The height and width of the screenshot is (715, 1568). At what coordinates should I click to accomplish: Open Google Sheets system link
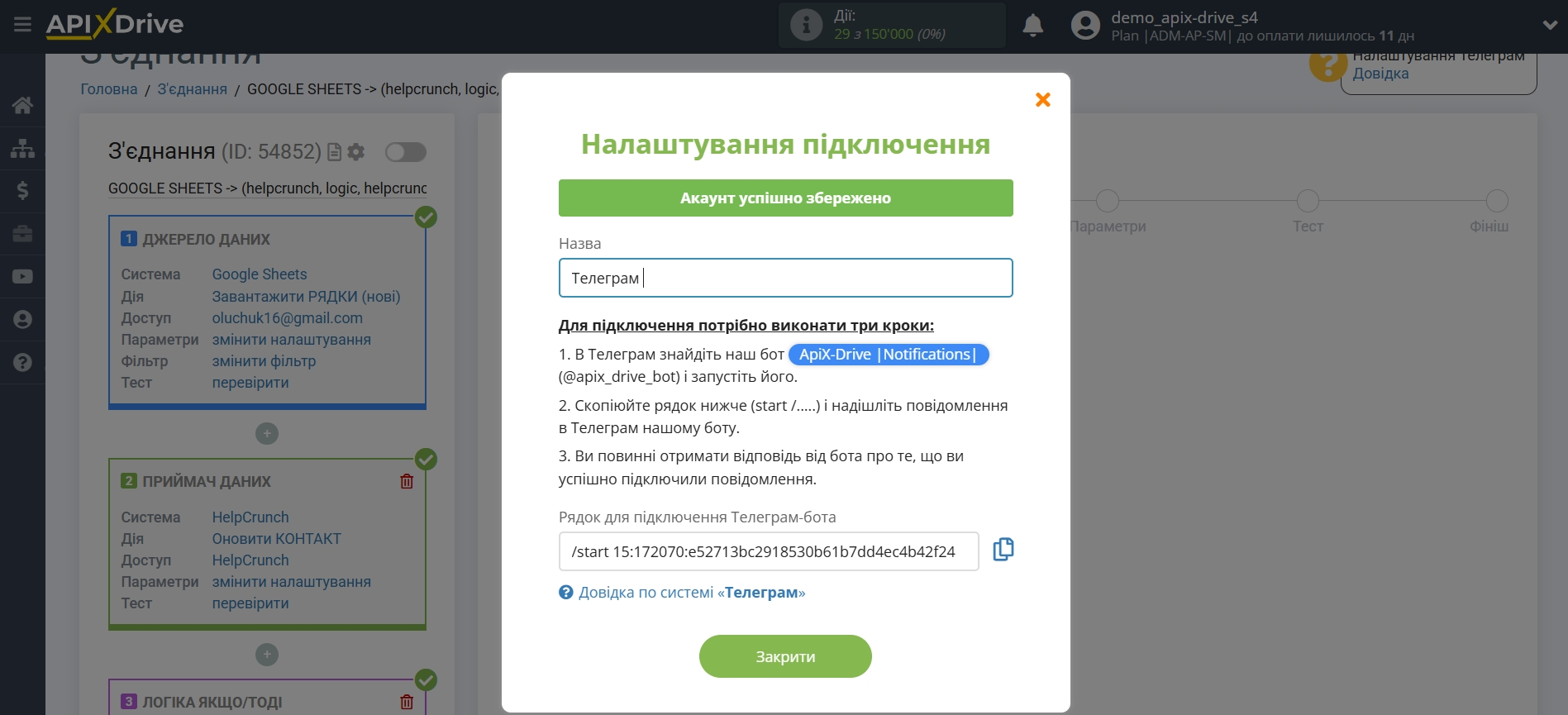coord(260,274)
